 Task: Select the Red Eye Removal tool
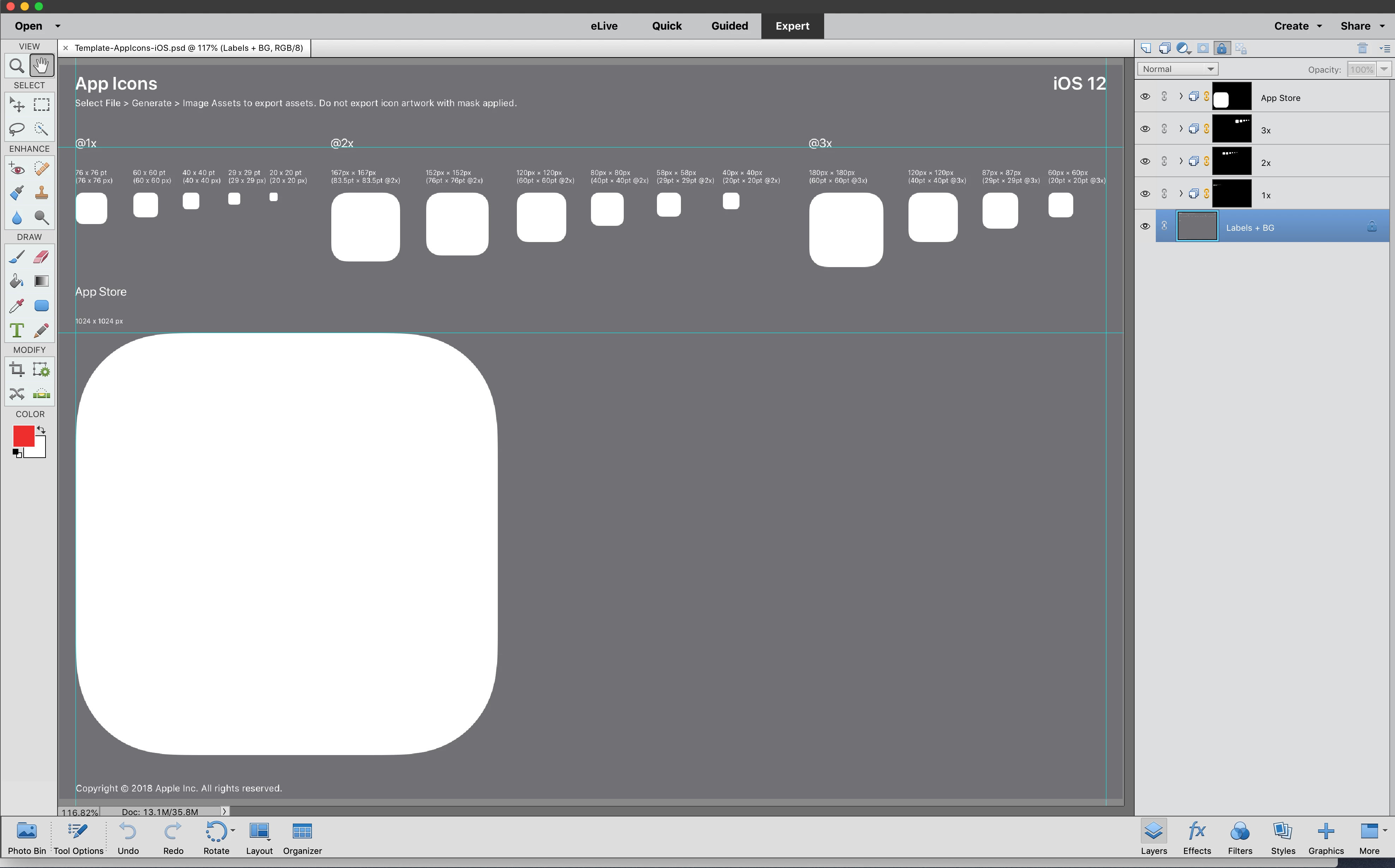(17, 169)
